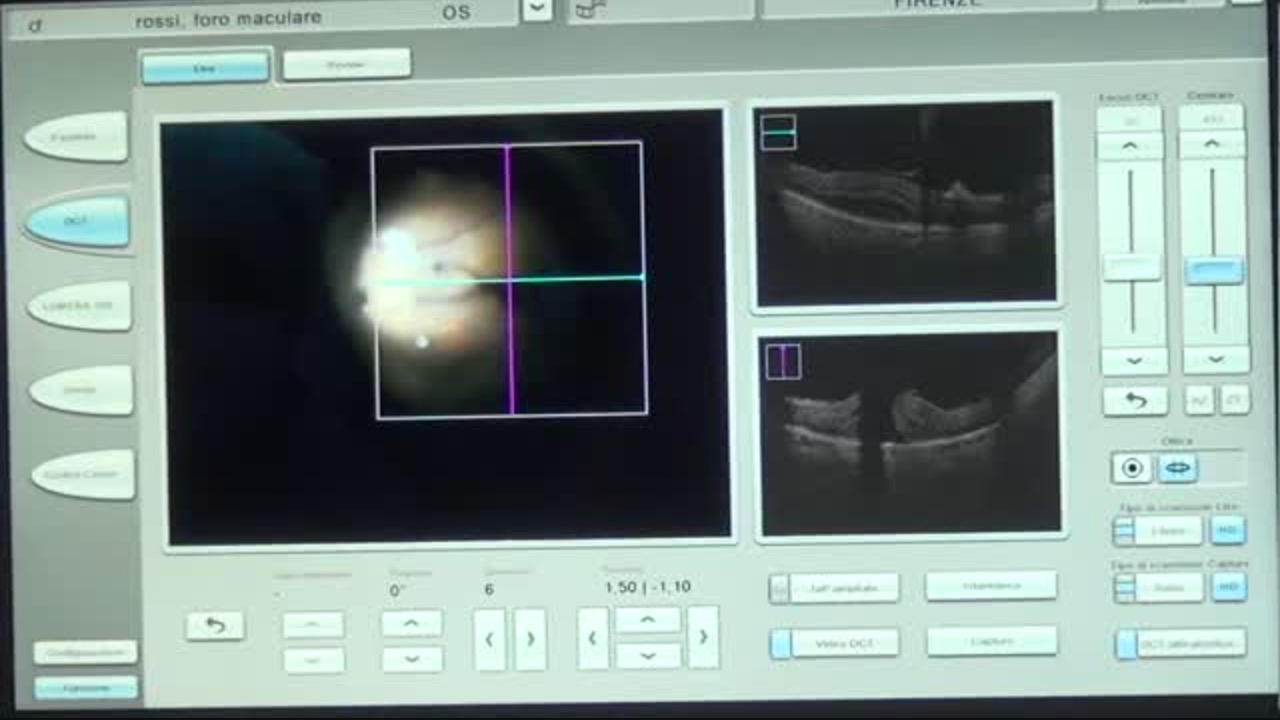
Task: Click the undo arrow below the fundus view
Action: pyautogui.click(x=214, y=626)
